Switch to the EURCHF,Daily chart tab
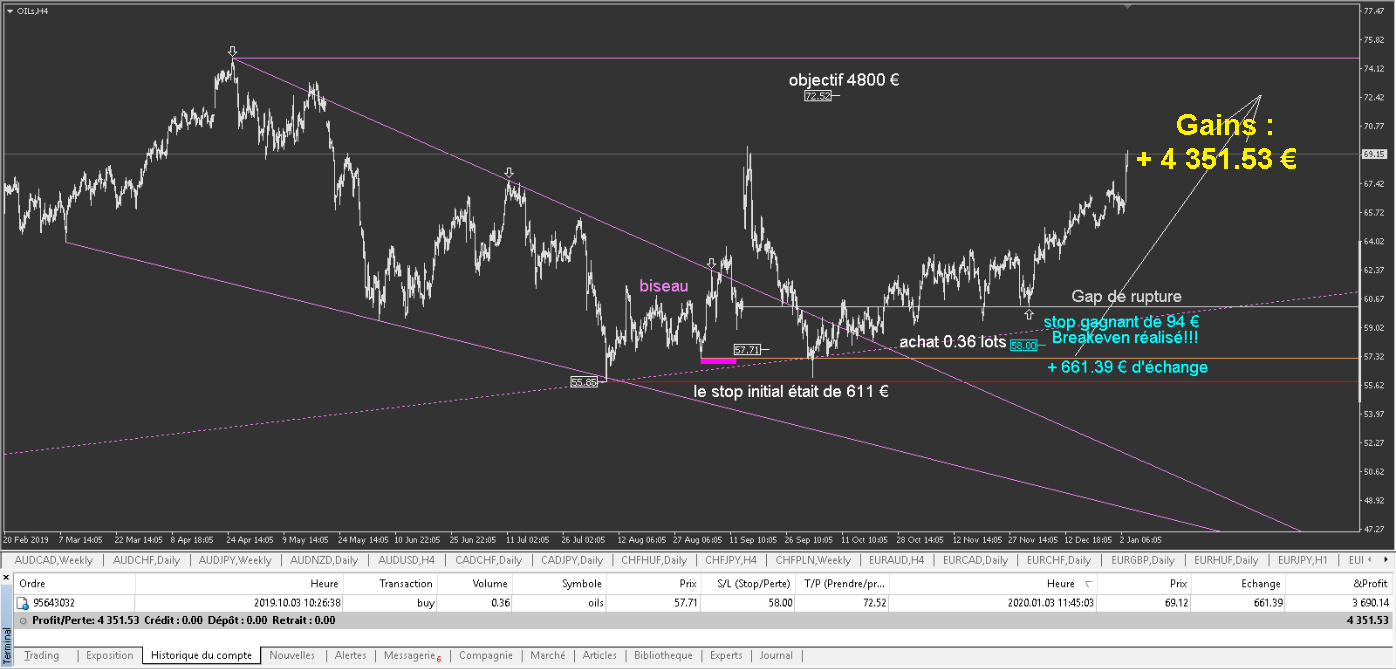1396x669 pixels. [1058, 560]
